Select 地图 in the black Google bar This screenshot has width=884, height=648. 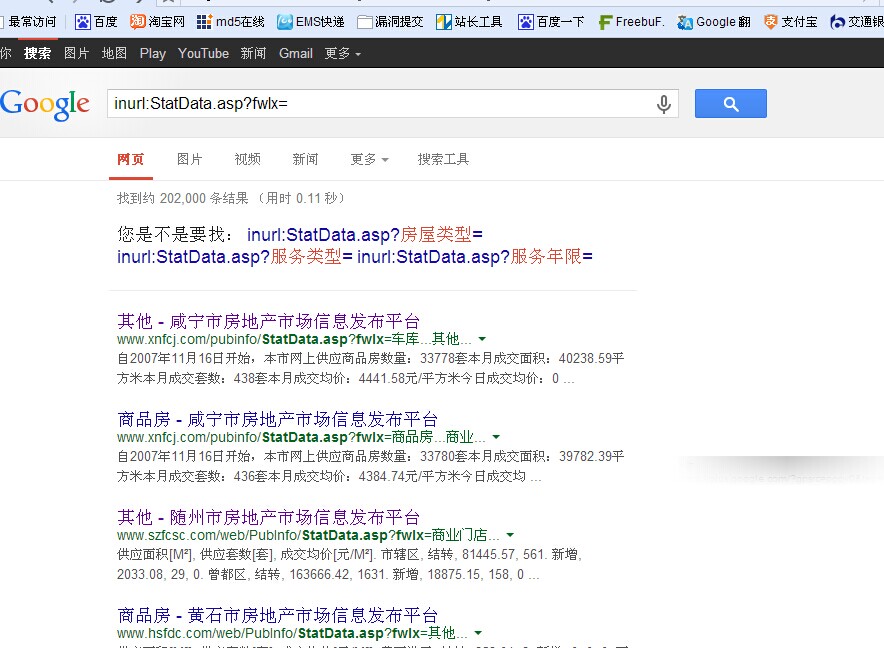(x=114, y=54)
